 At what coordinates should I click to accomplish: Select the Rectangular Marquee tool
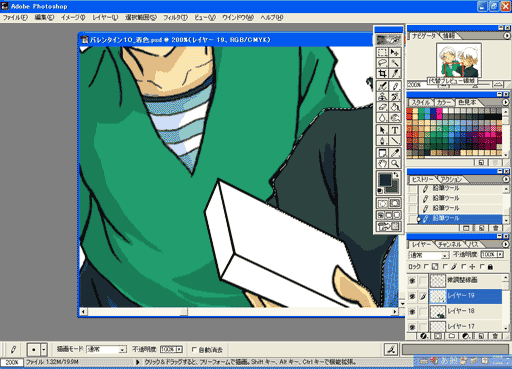(382, 52)
